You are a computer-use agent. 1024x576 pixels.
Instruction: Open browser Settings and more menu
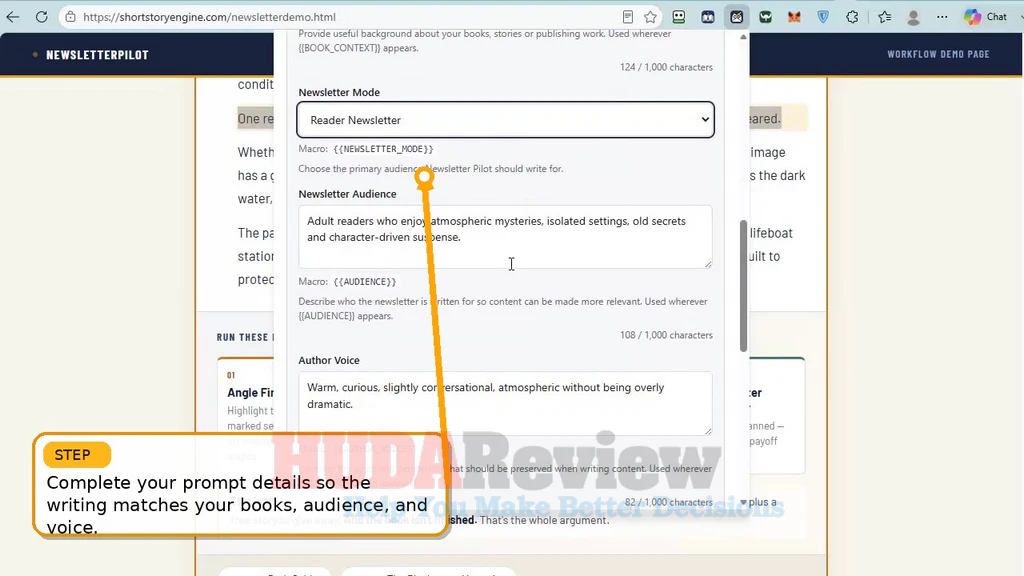click(x=942, y=17)
